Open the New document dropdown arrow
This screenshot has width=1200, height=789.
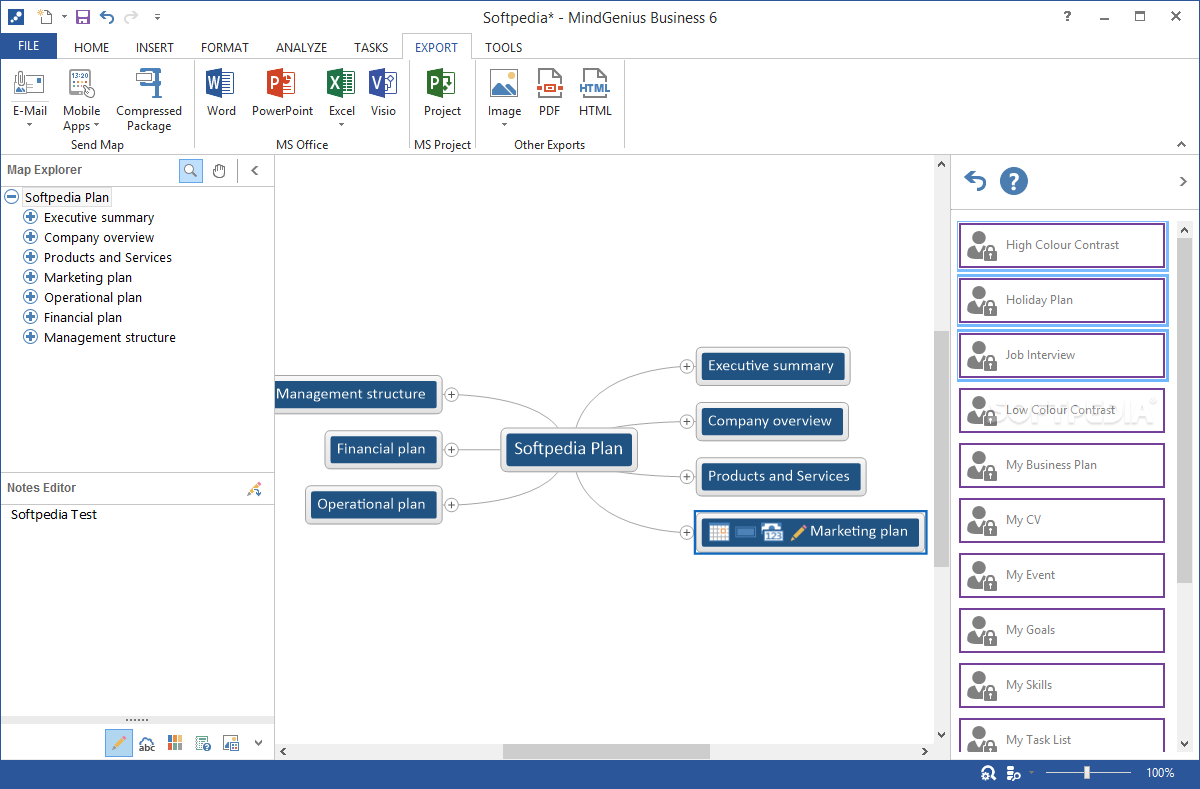pyautogui.click(x=64, y=17)
